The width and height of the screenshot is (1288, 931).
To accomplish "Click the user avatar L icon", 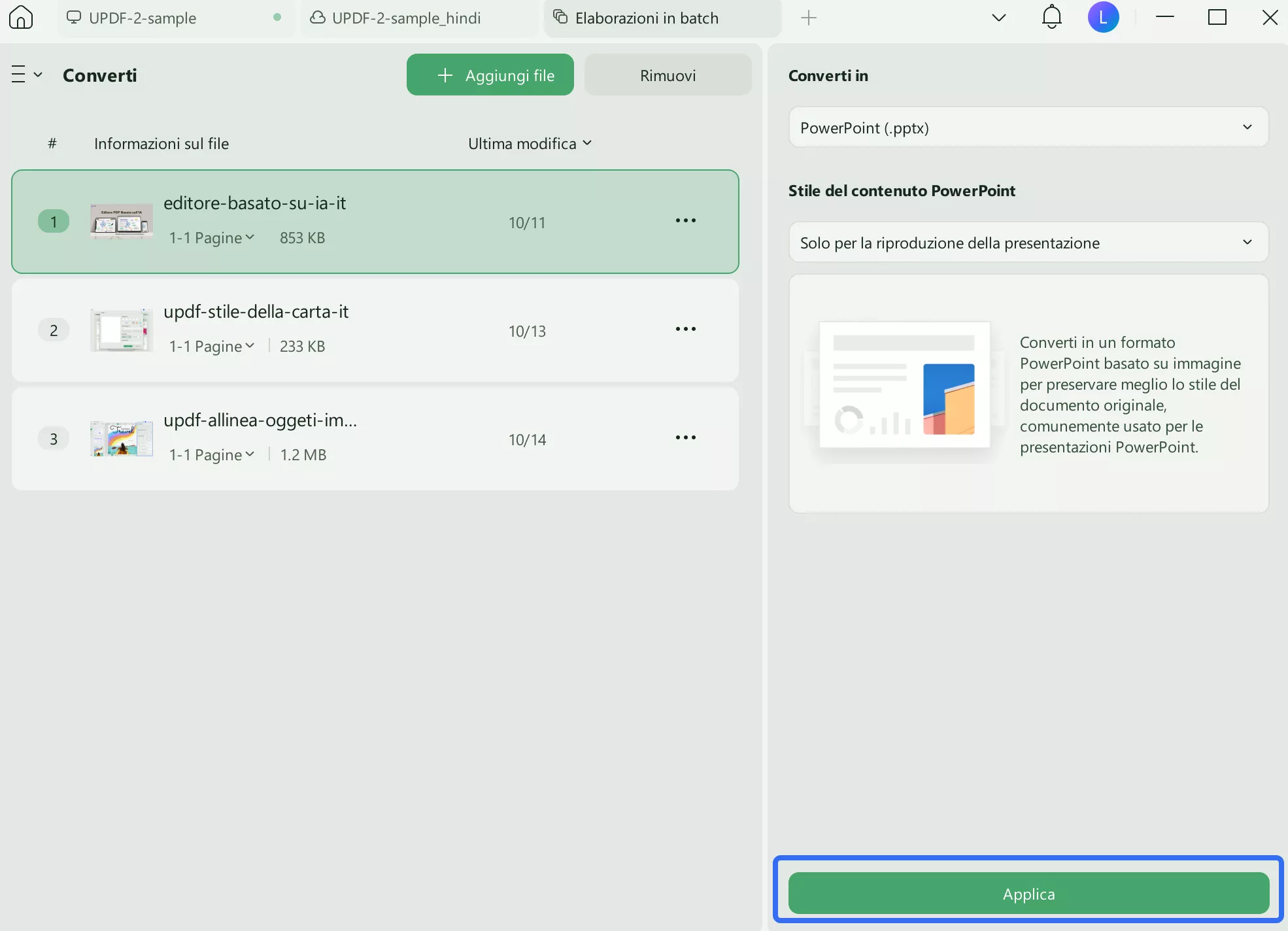I will 1103,18.
